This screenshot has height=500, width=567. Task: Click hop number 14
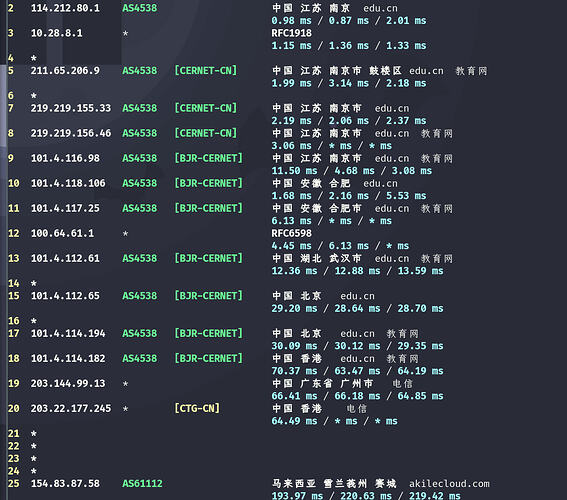(14, 283)
